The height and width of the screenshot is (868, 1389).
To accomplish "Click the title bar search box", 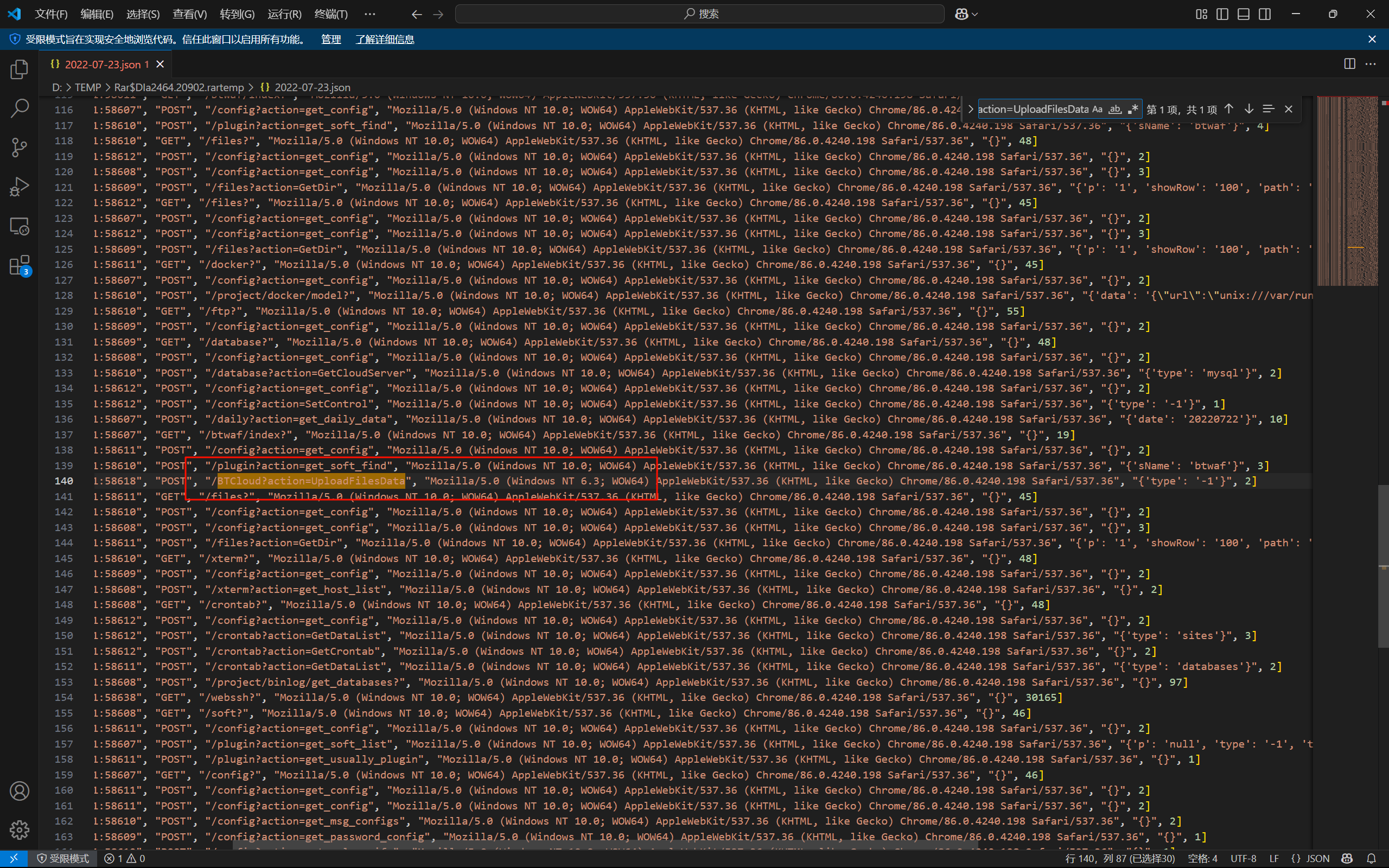I will tap(699, 14).
